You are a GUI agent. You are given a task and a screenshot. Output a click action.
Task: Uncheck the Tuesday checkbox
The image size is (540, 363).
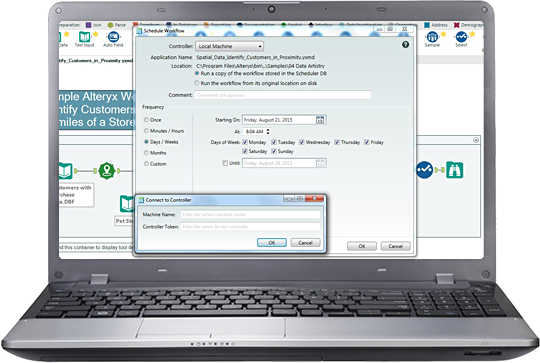274,142
